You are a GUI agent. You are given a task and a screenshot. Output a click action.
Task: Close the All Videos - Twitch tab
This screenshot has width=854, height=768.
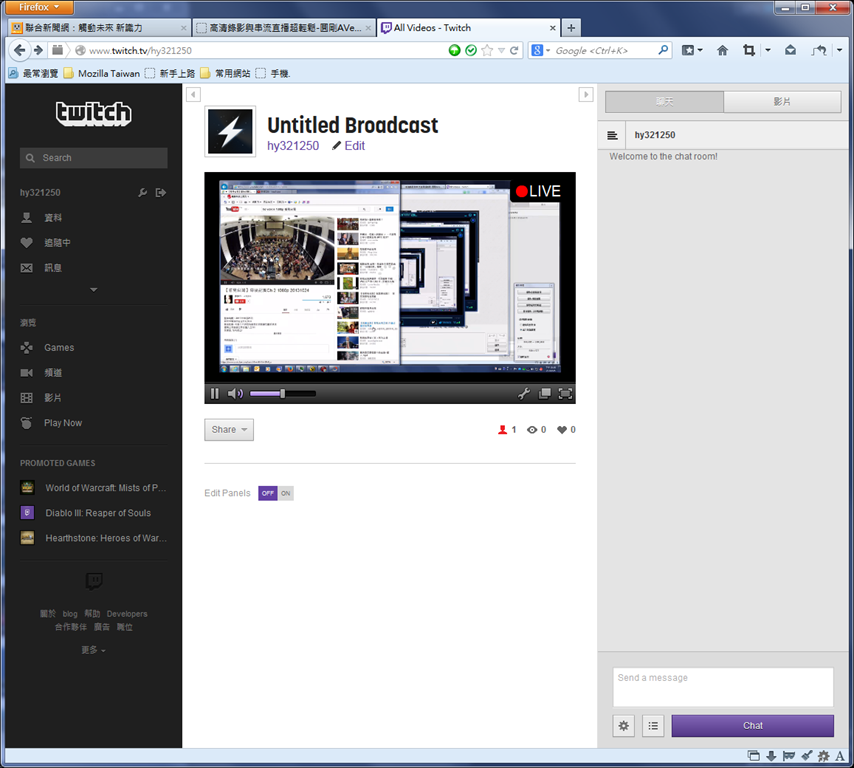click(552, 28)
